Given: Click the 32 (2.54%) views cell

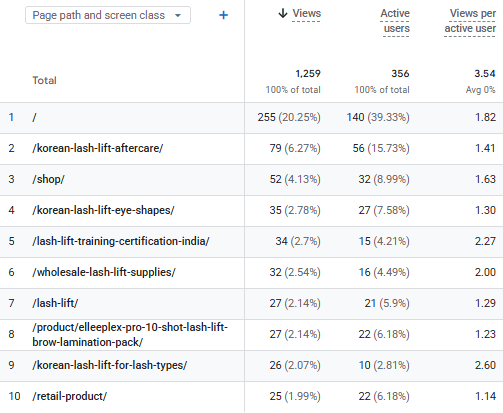Looking at the screenshot, I should click(x=295, y=272).
